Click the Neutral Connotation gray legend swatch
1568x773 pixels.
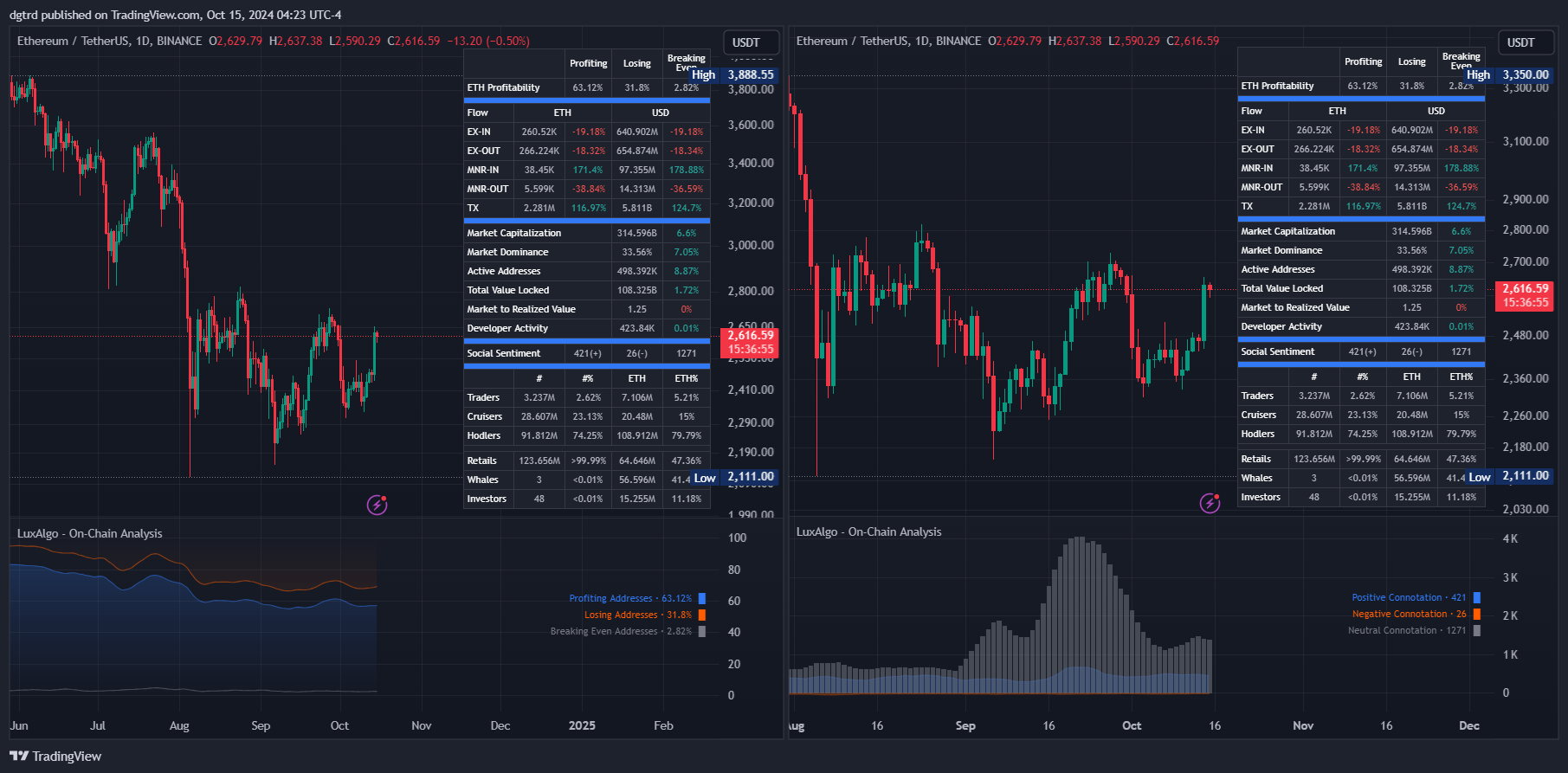point(1477,630)
